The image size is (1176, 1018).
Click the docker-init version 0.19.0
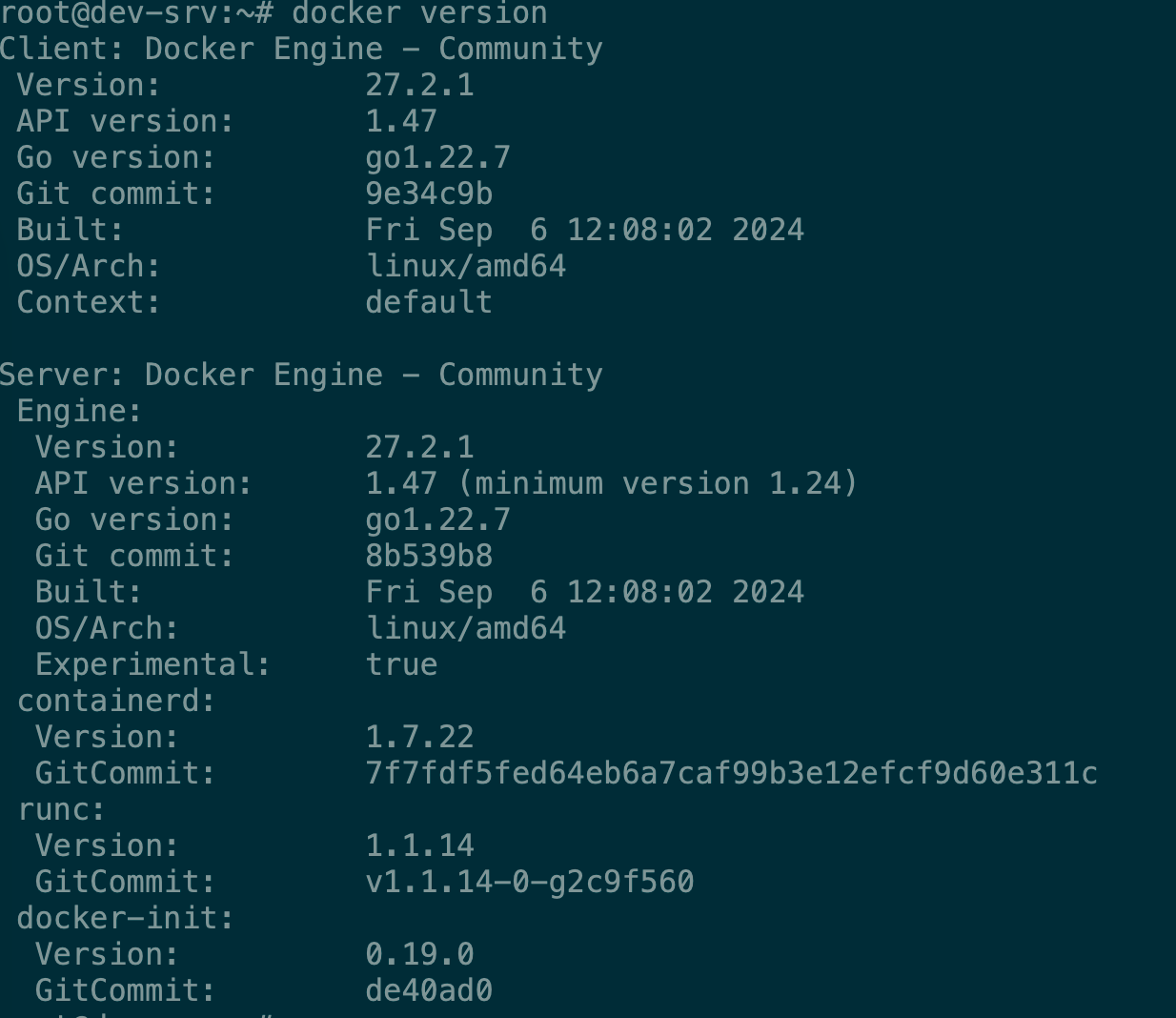[419, 954]
